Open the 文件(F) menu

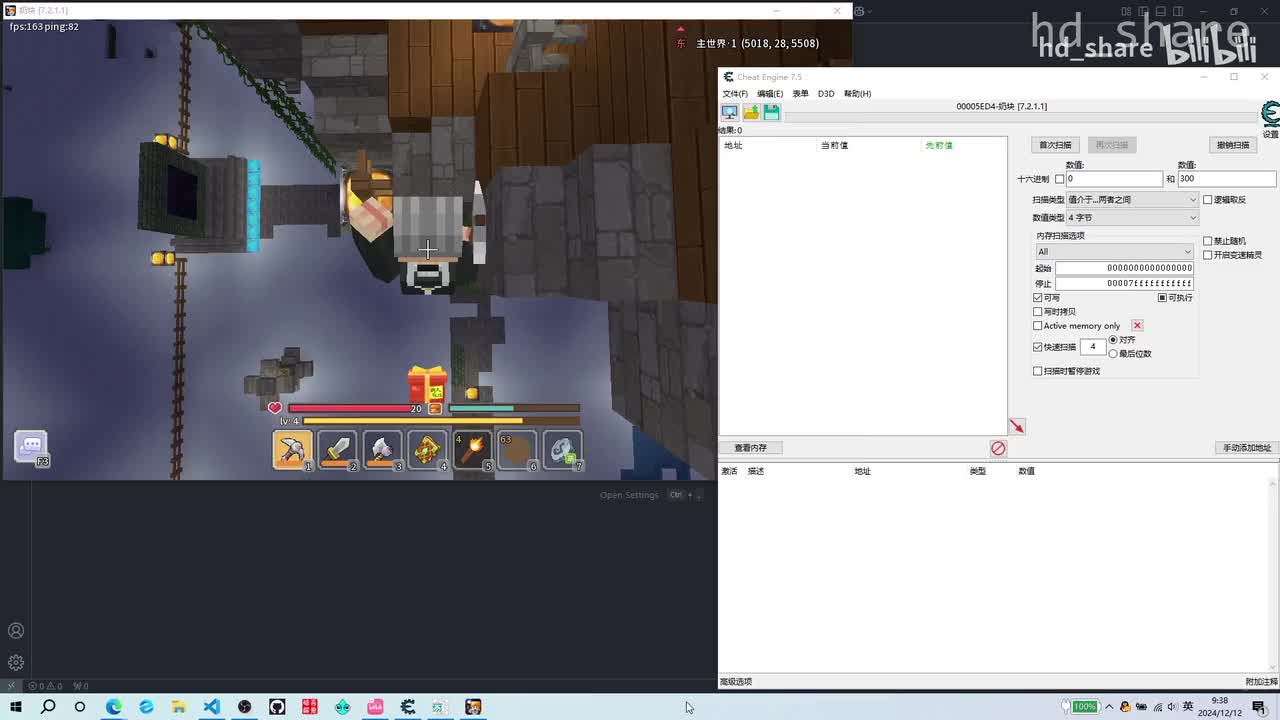[735, 94]
